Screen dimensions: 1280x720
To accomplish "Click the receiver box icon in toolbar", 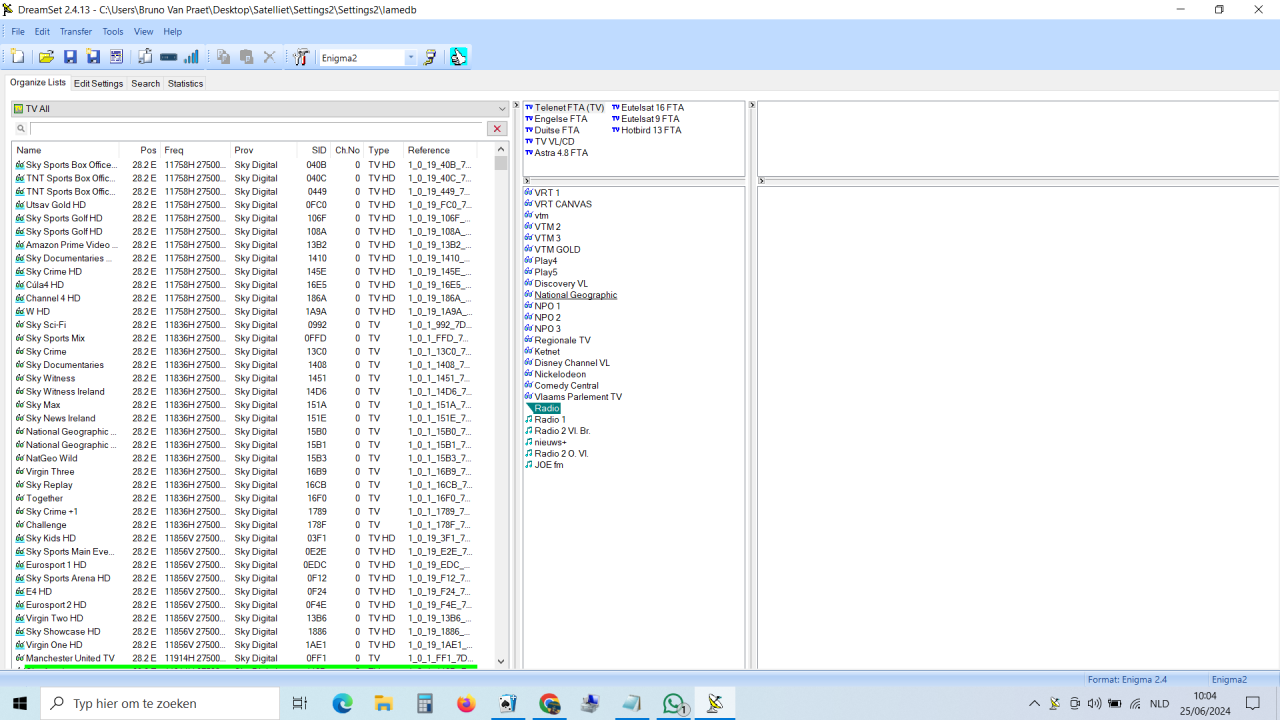I will click(x=168, y=57).
